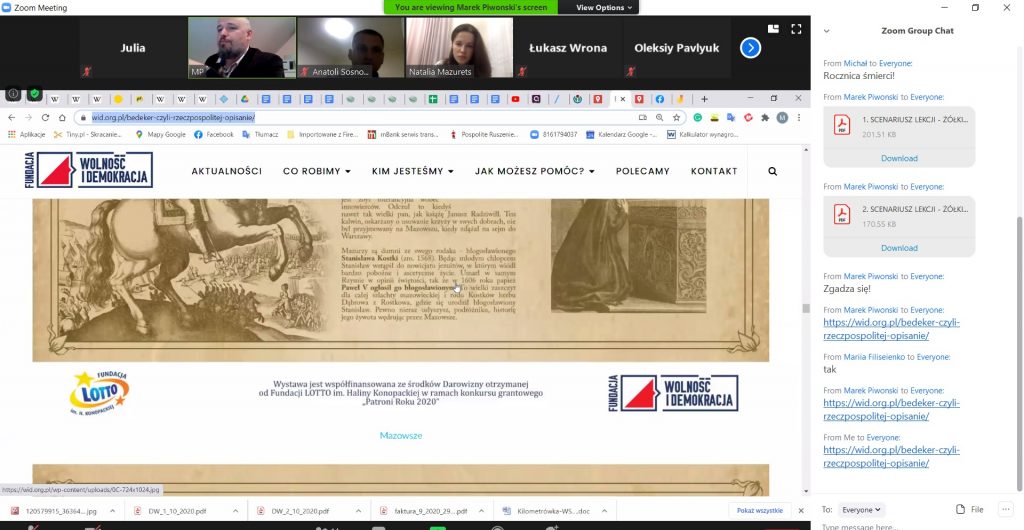Screen dimensions: 1024x530
Task: Bookmark this page with the star icon
Action: tap(677, 117)
